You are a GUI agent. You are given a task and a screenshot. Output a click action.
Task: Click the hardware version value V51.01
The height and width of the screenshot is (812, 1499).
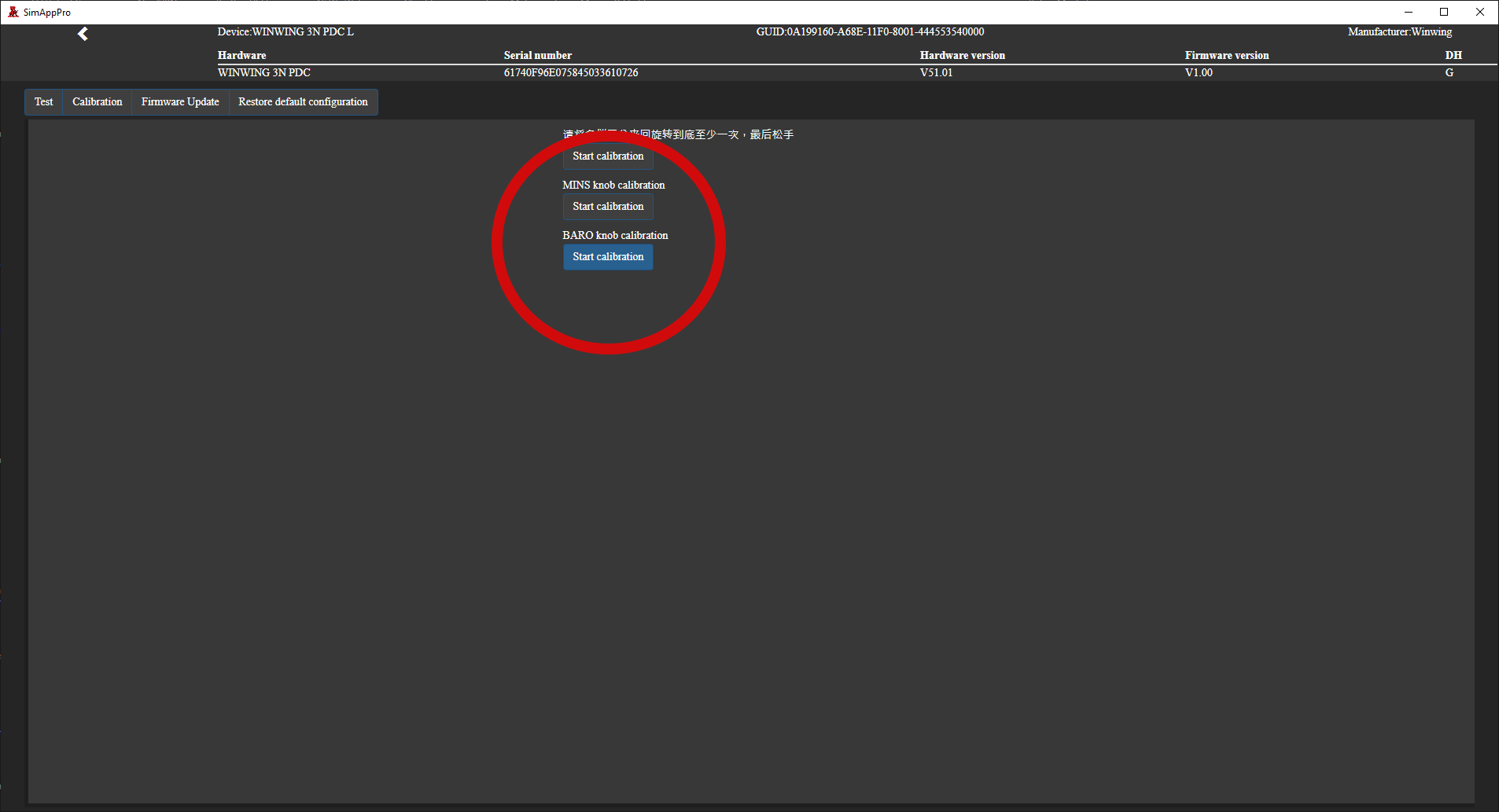[936, 72]
